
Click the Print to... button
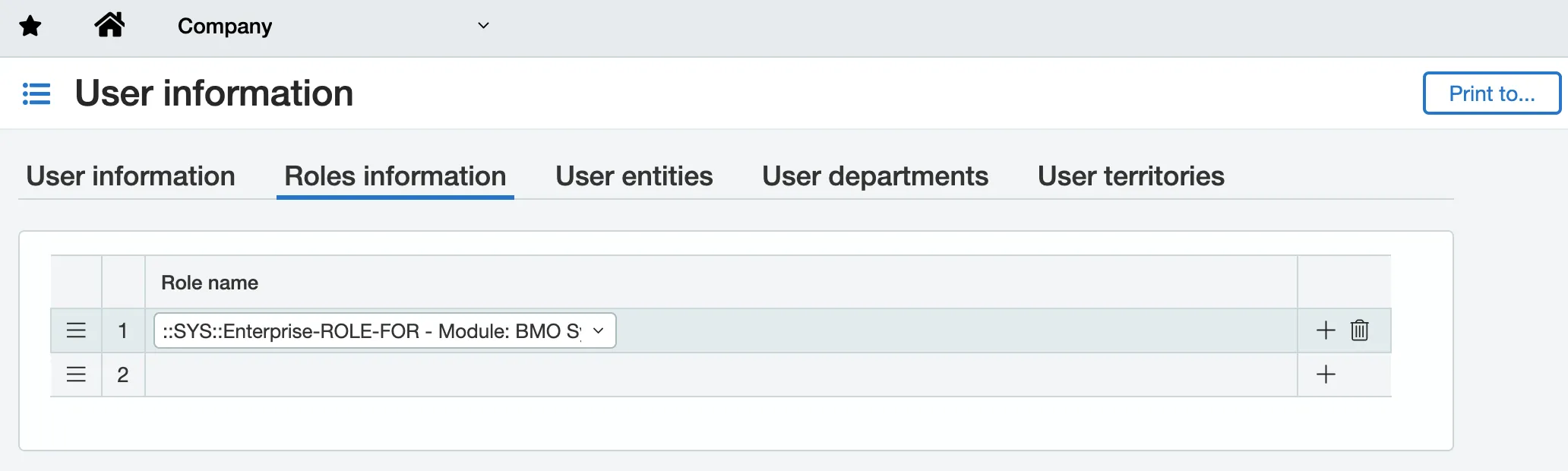(x=1492, y=93)
